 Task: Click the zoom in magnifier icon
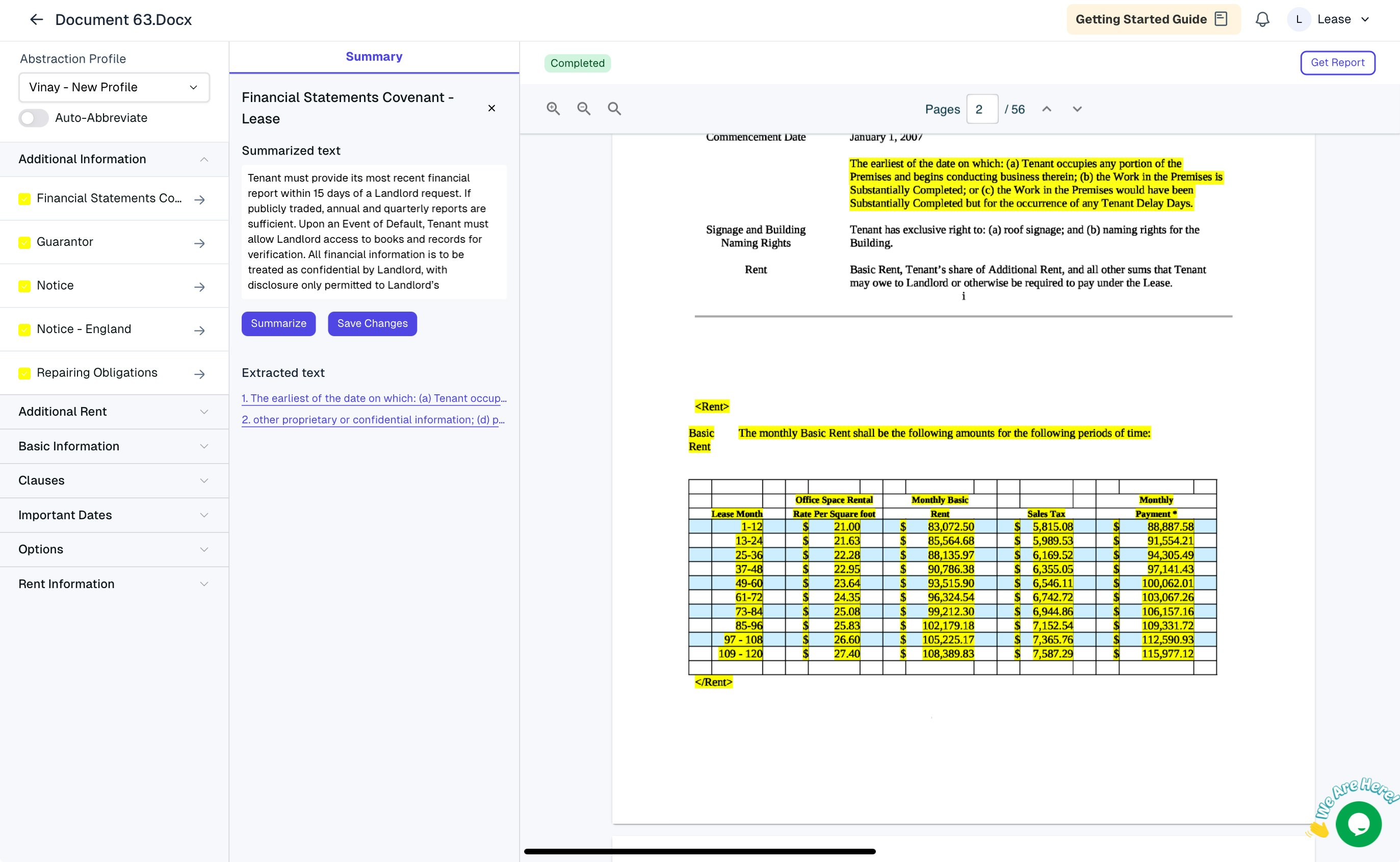(x=553, y=108)
